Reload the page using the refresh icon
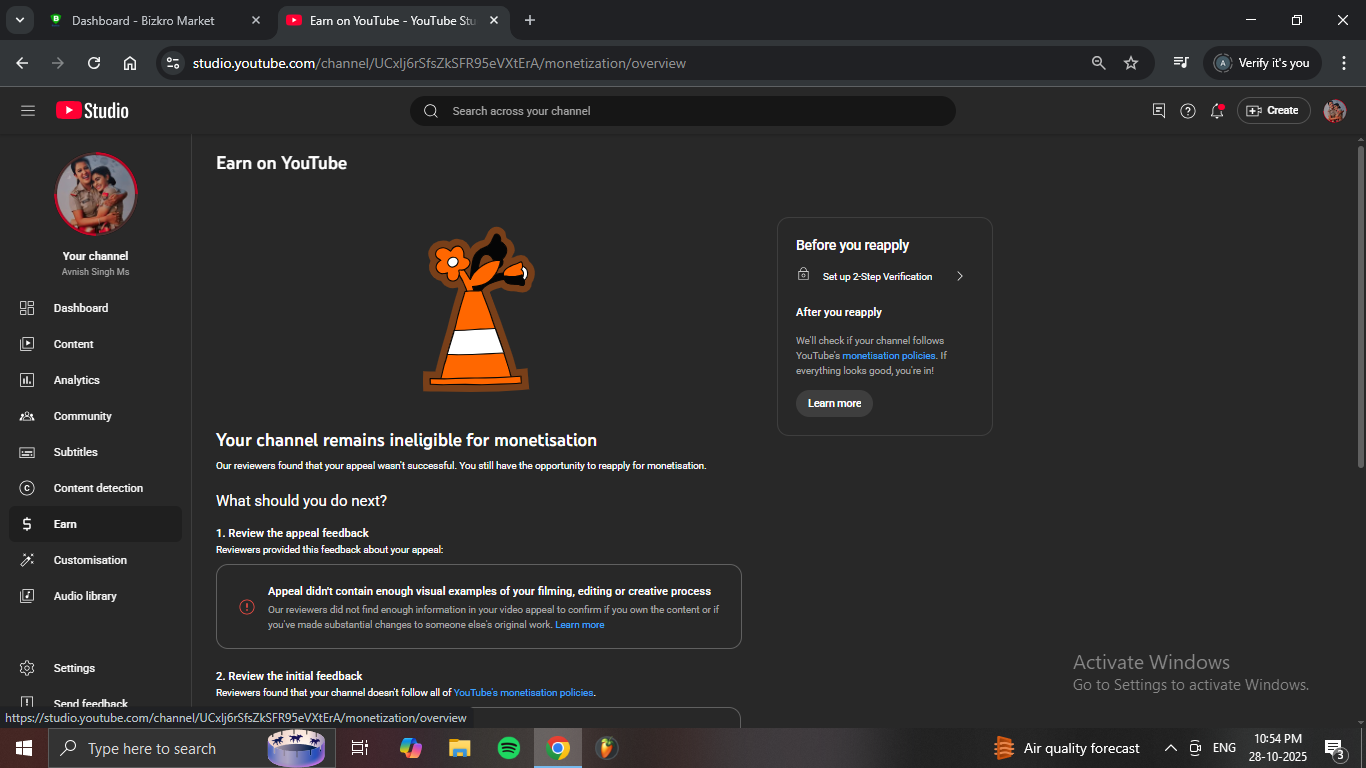The image size is (1366, 768). point(94,63)
